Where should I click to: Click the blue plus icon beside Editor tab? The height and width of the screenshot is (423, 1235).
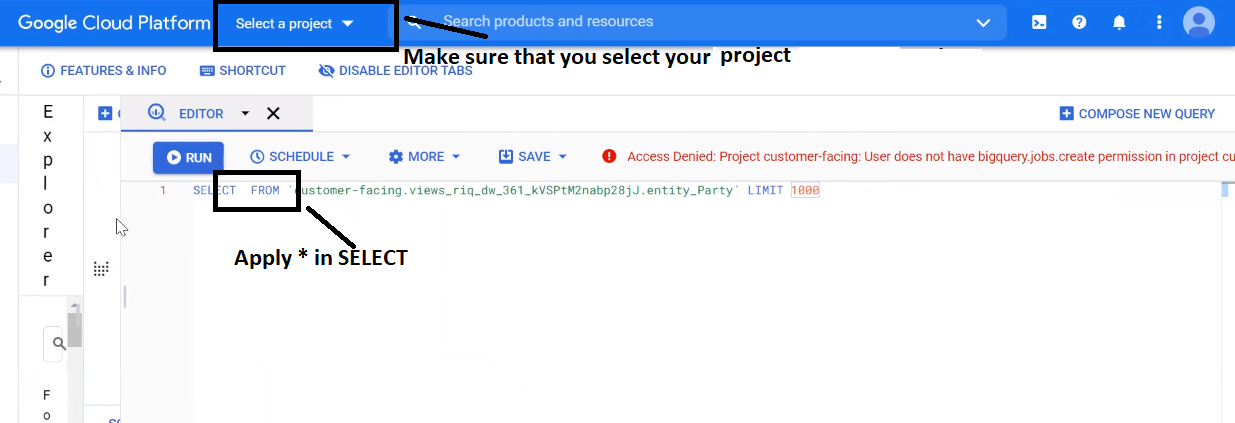pos(104,114)
